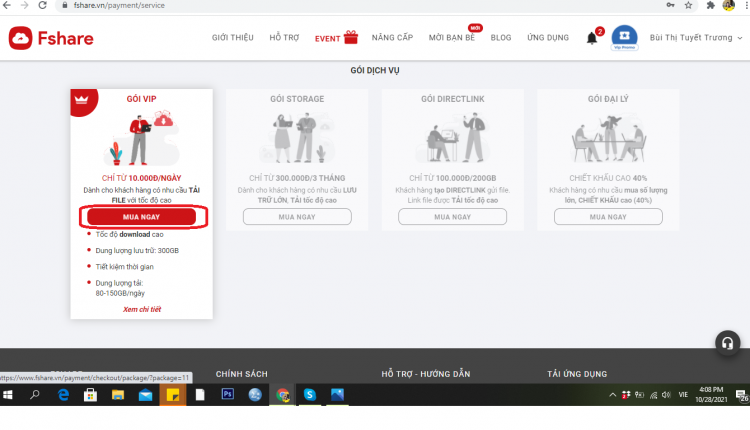The image size is (750, 430).
Task: Click the Fshare logo
Action: point(51,38)
